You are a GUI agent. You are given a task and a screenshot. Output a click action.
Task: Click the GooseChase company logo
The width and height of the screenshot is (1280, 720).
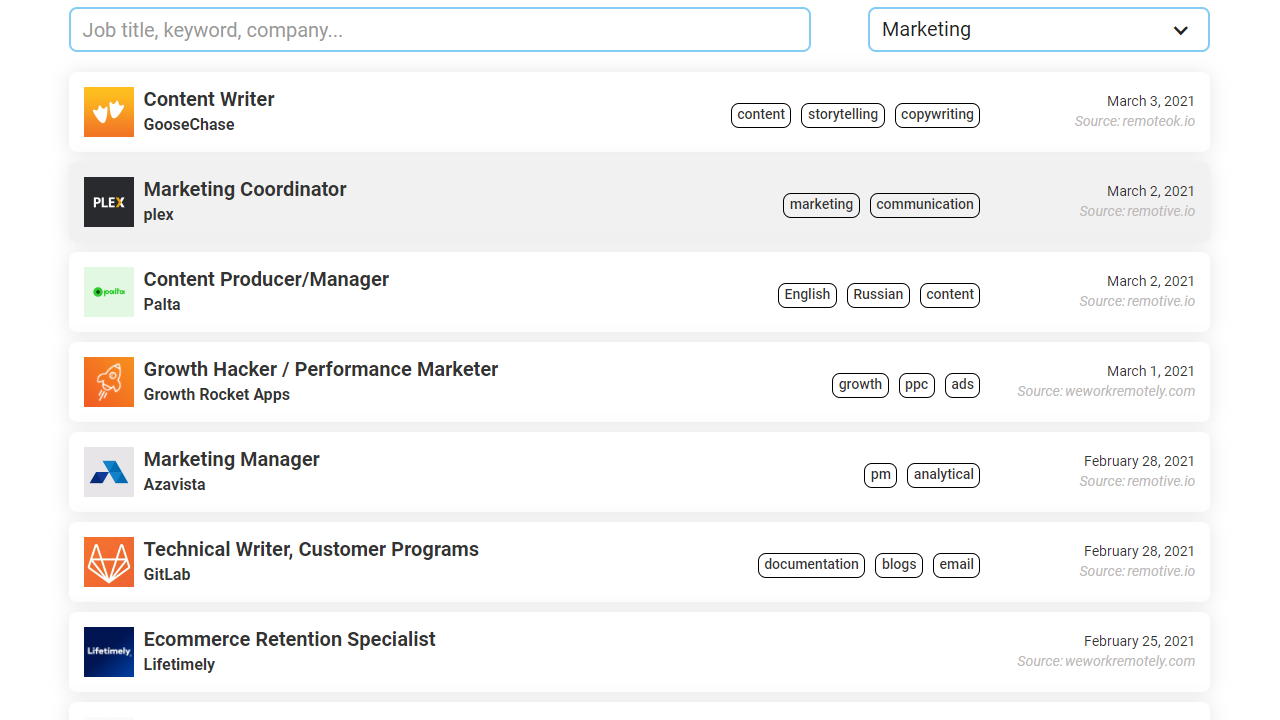pyautogui.click(x=109, y=112)
